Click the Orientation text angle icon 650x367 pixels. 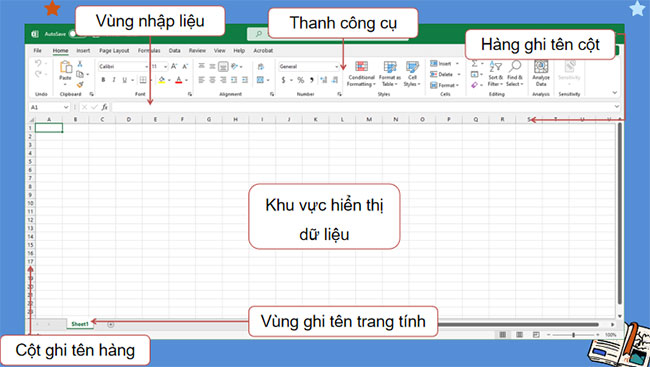point(235,66)
